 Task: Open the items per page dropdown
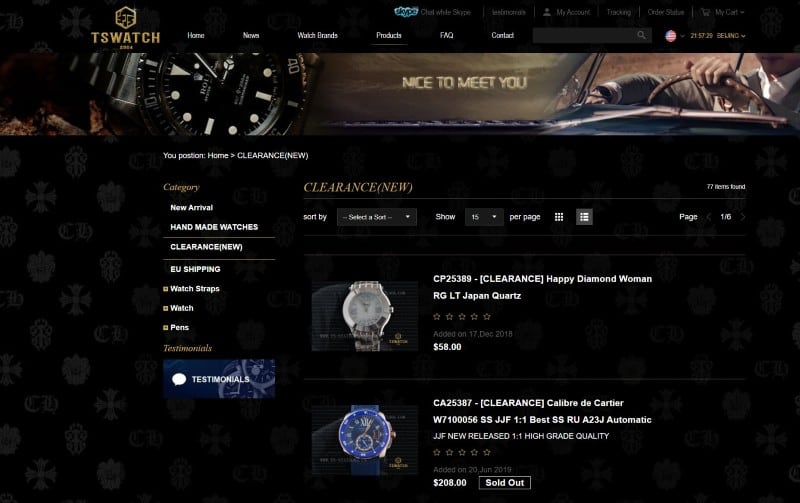click(x=484, y=217)
